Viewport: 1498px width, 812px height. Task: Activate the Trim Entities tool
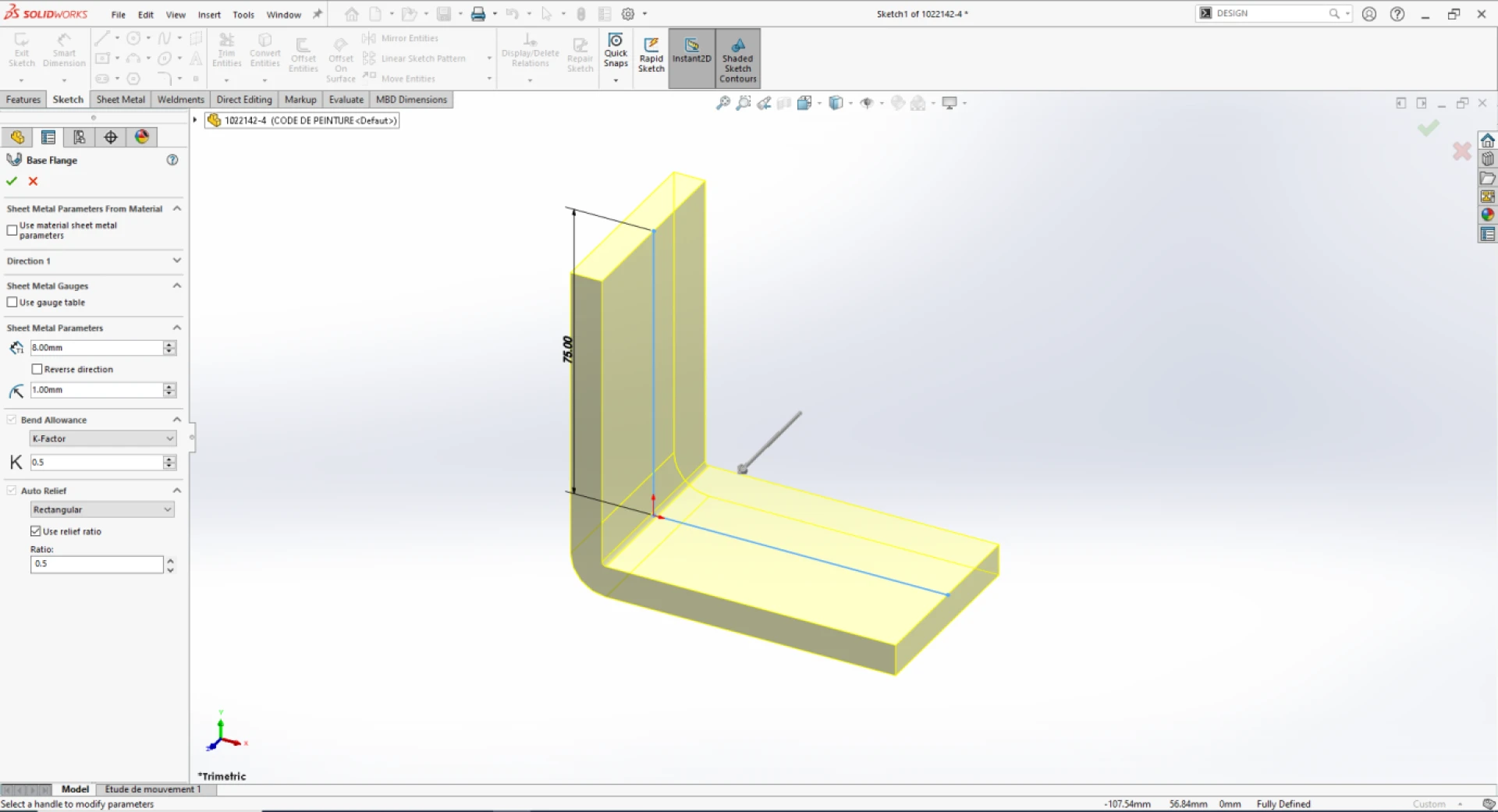(x=226, y=48)
